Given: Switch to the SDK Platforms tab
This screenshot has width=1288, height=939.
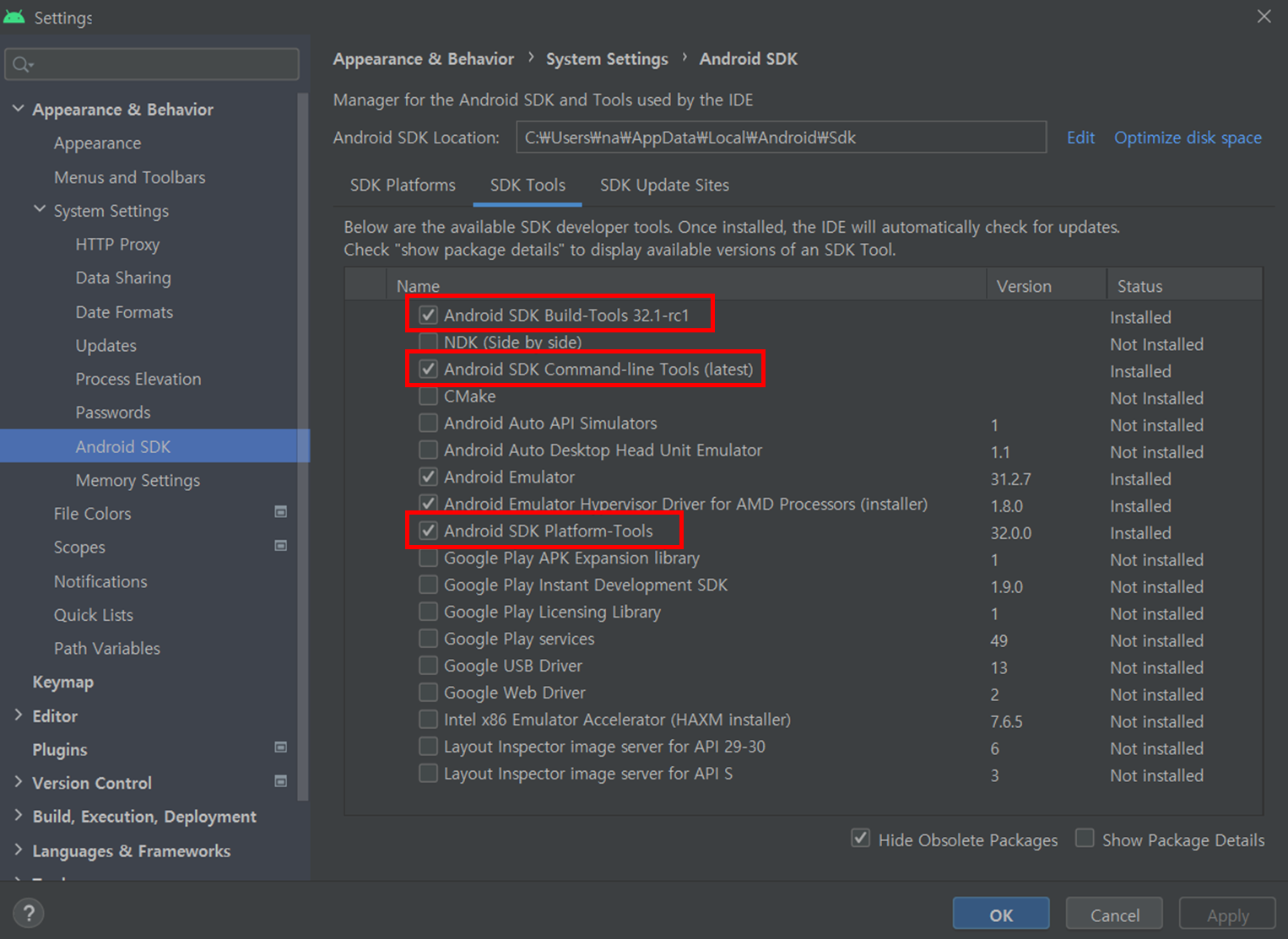Looking at the screenshot, I should click(x=403, y=185).
